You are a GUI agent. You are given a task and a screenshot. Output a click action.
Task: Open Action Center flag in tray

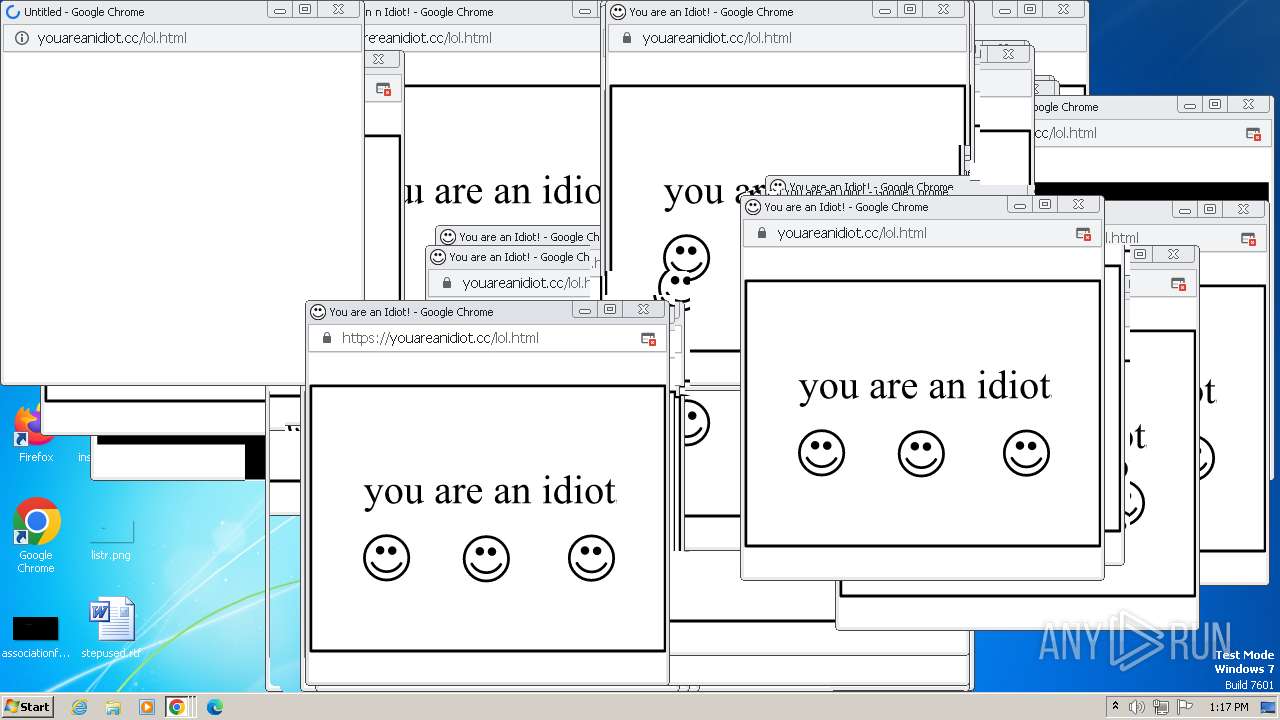tap(1183, 707)
